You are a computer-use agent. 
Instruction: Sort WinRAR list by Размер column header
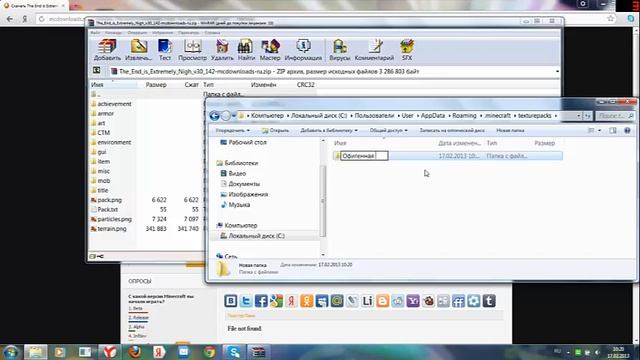coord(156,84)
